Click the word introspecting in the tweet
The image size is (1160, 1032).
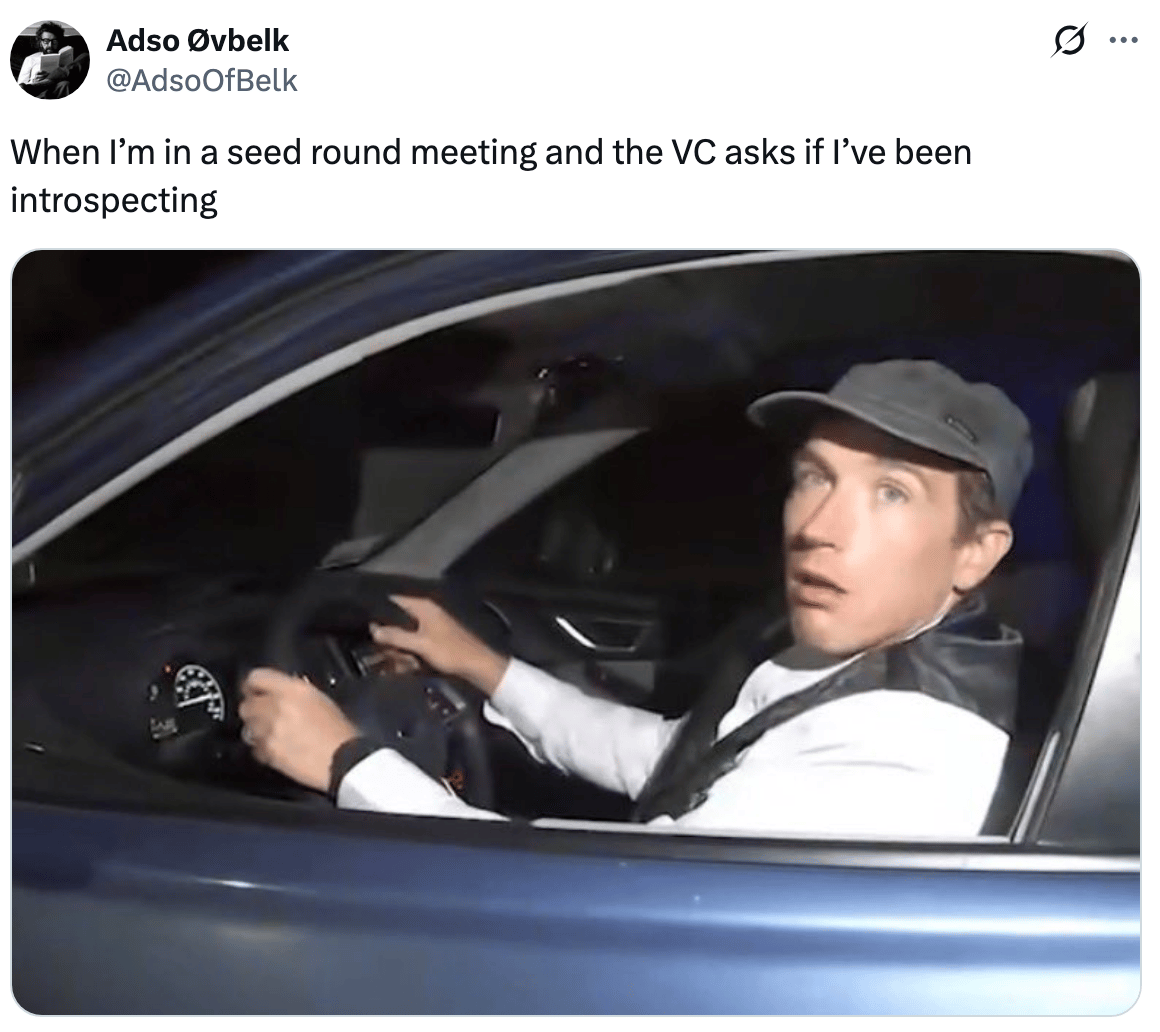114,200
